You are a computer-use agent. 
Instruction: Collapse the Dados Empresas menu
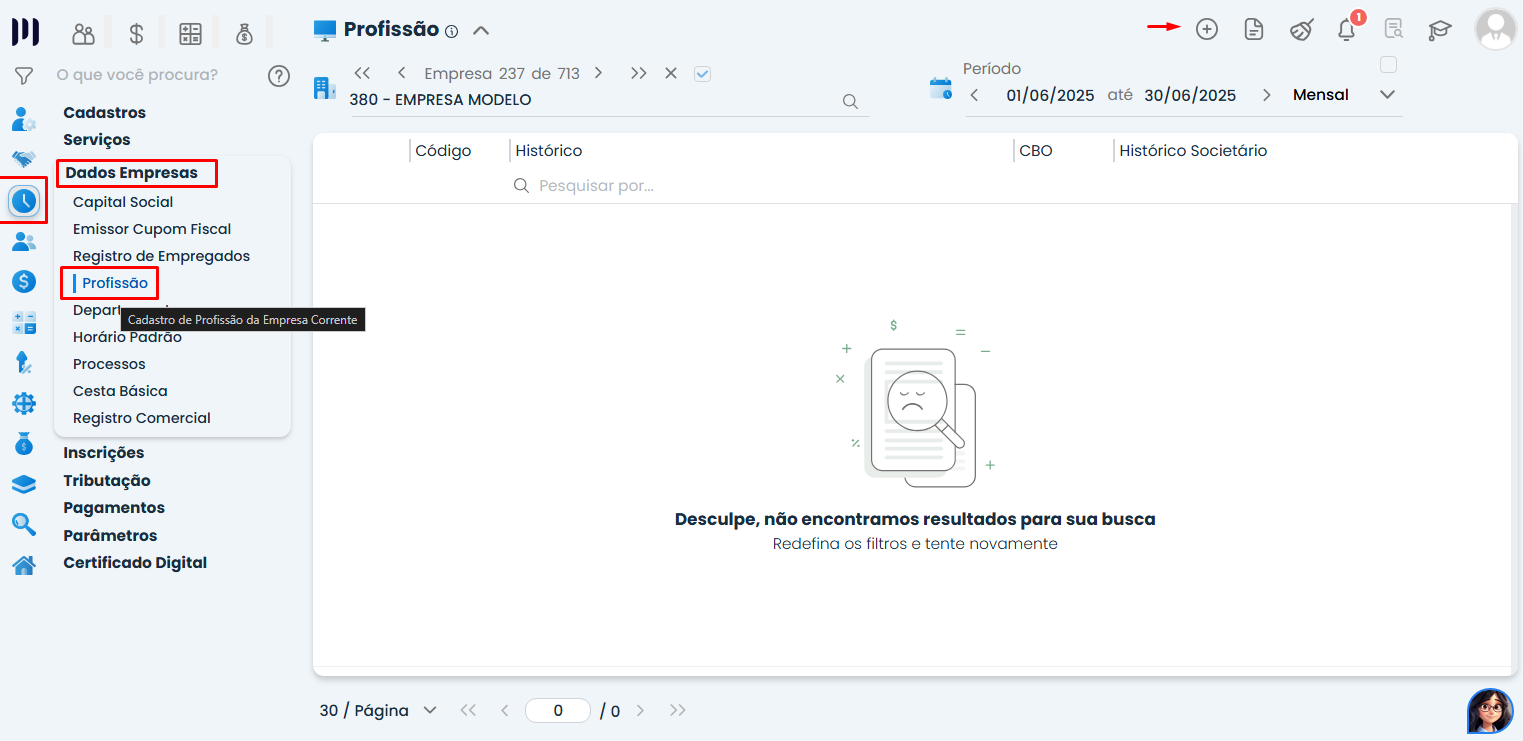132,173
